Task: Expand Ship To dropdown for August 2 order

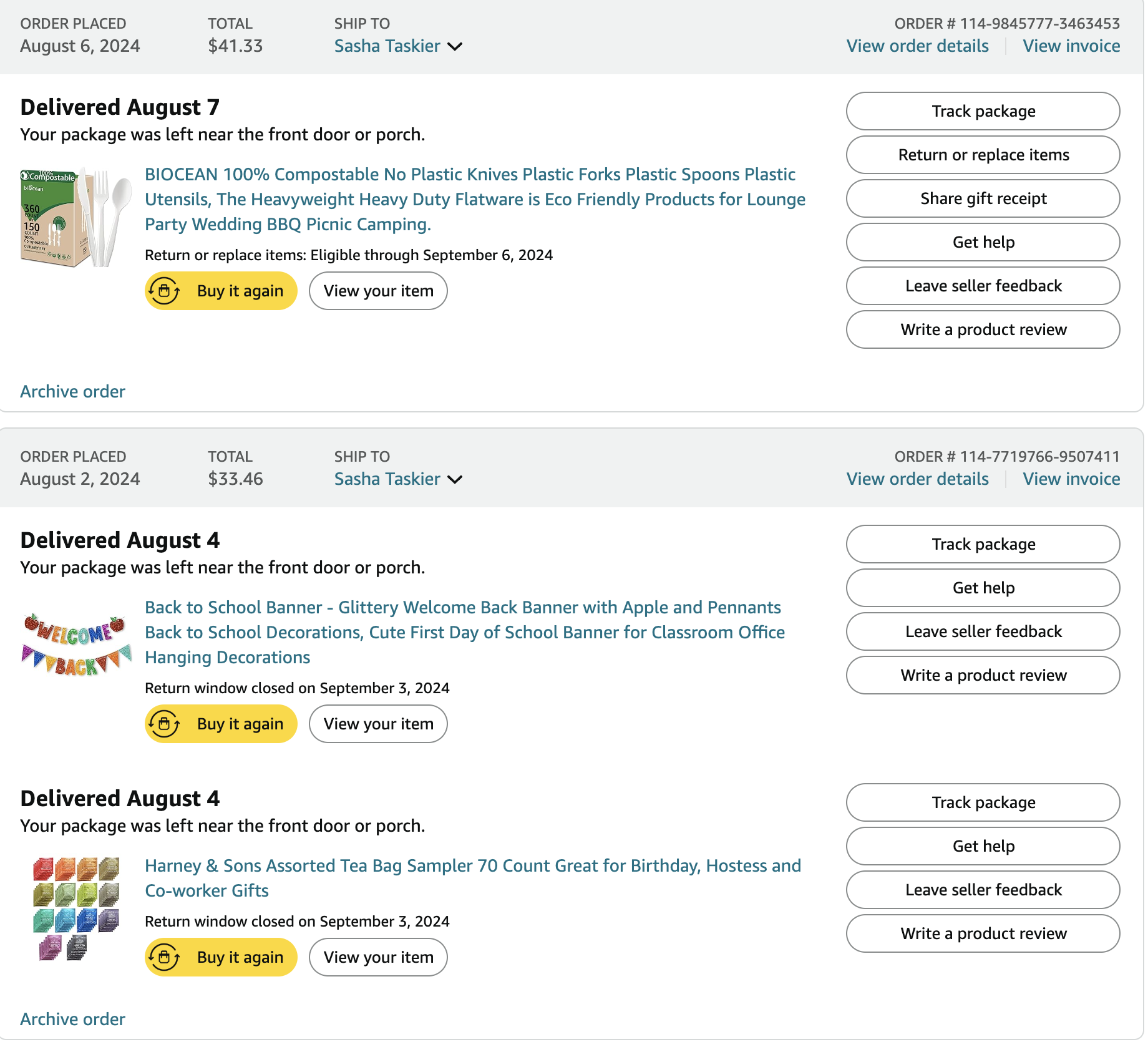Action: tap(455, 479)
